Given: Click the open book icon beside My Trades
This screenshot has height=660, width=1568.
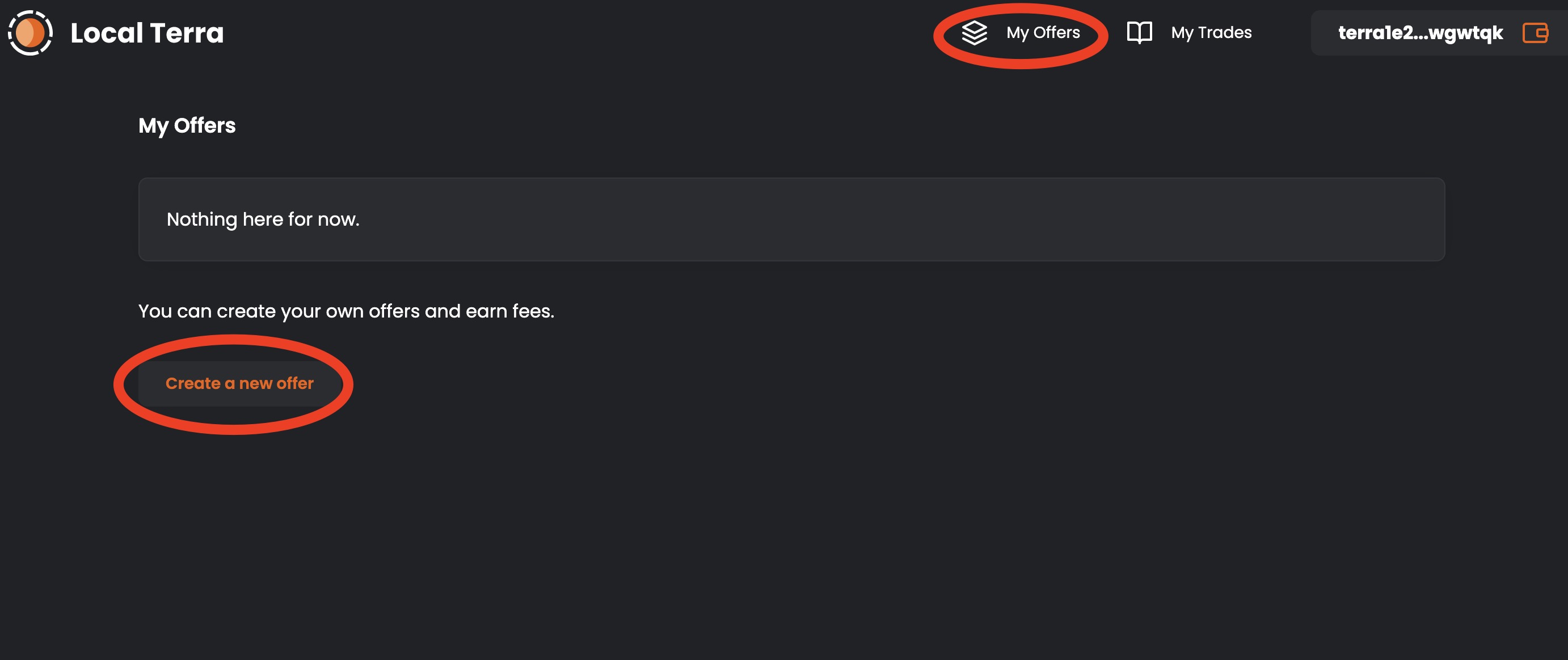Looking at the screenshot, I should 1139,33.
